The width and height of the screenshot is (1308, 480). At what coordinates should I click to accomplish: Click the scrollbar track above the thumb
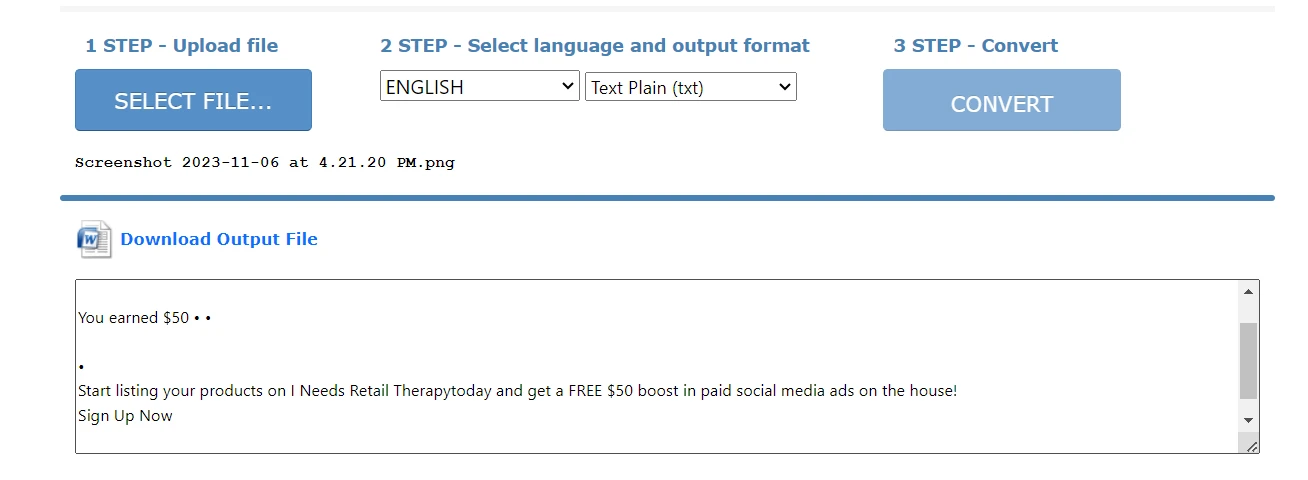coord(1248,310)
